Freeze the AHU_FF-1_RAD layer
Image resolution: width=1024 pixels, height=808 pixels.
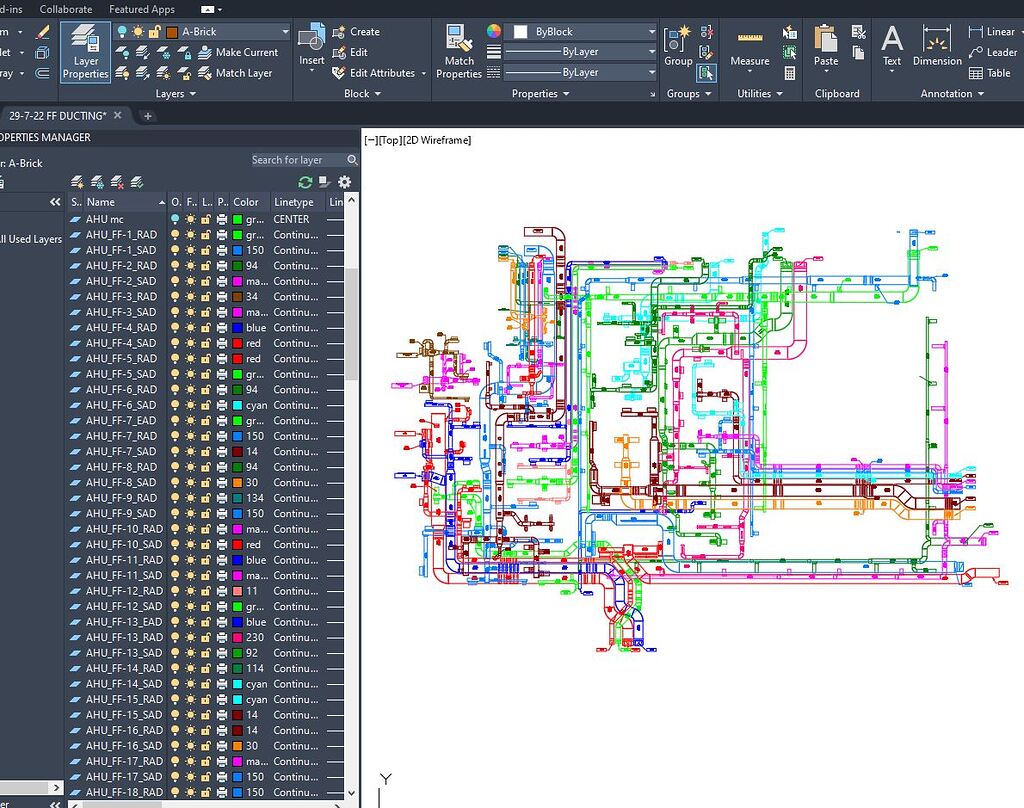point(191,234)
